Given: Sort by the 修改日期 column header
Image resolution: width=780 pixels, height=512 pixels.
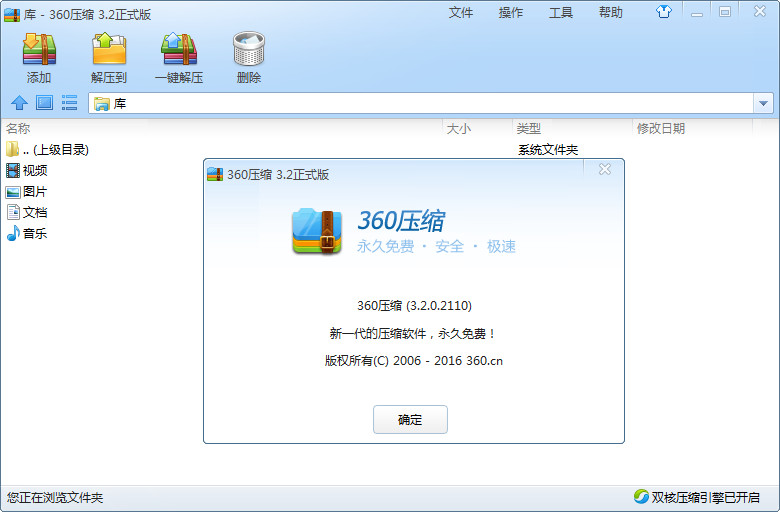Looking at the screenshot, I should [x=661, y=129].
